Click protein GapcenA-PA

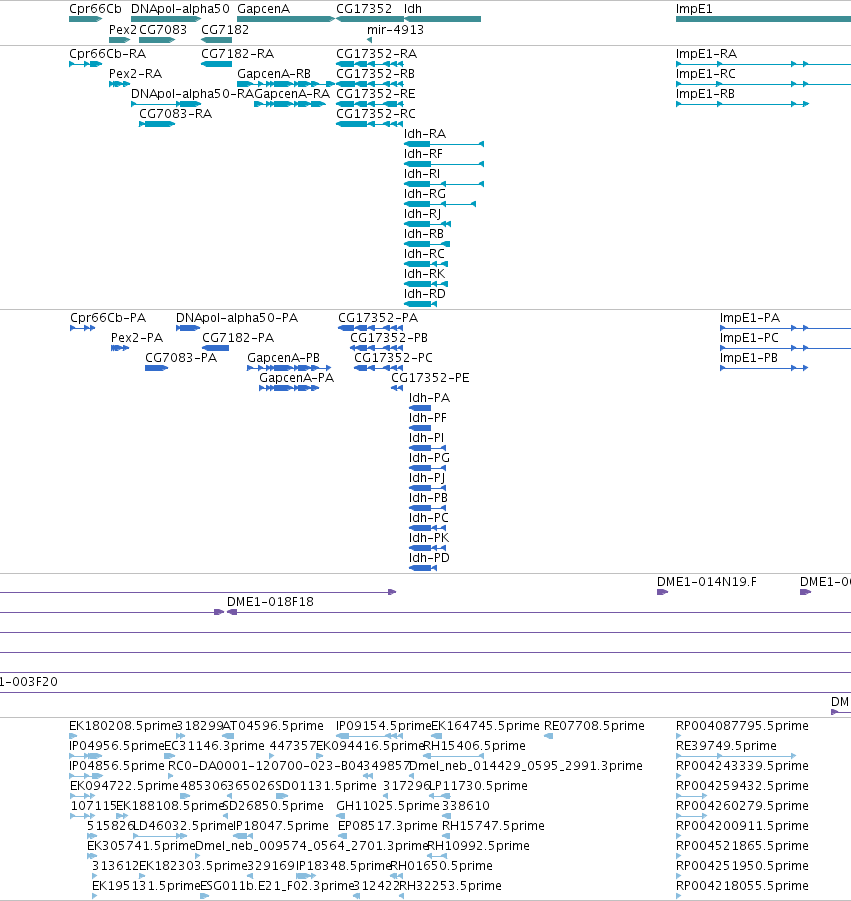[296, 378]
